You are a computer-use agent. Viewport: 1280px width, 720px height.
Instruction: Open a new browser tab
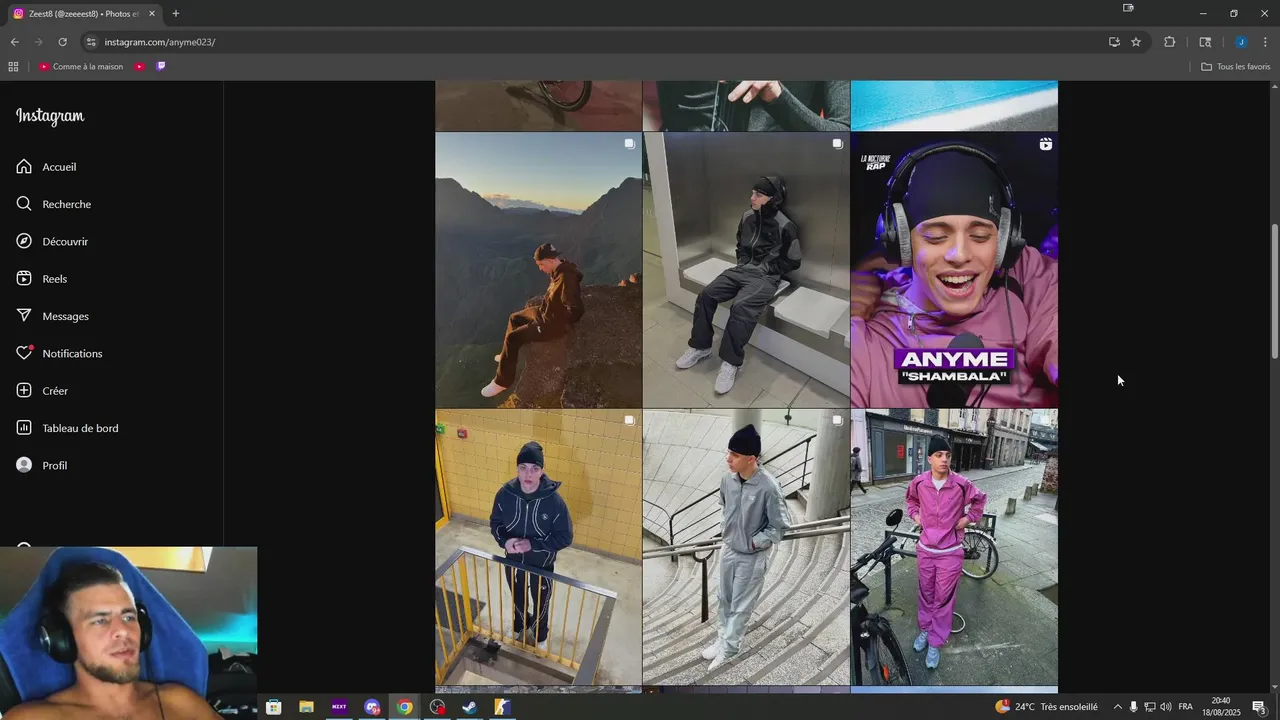click(x=176, y=14)
